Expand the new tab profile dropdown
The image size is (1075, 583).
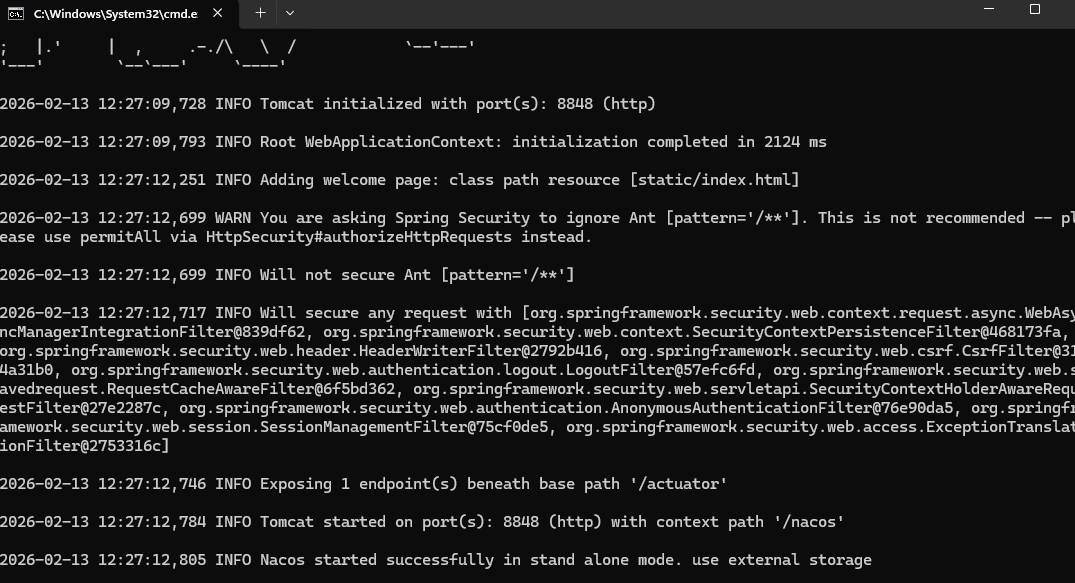(x=290, y=13)
